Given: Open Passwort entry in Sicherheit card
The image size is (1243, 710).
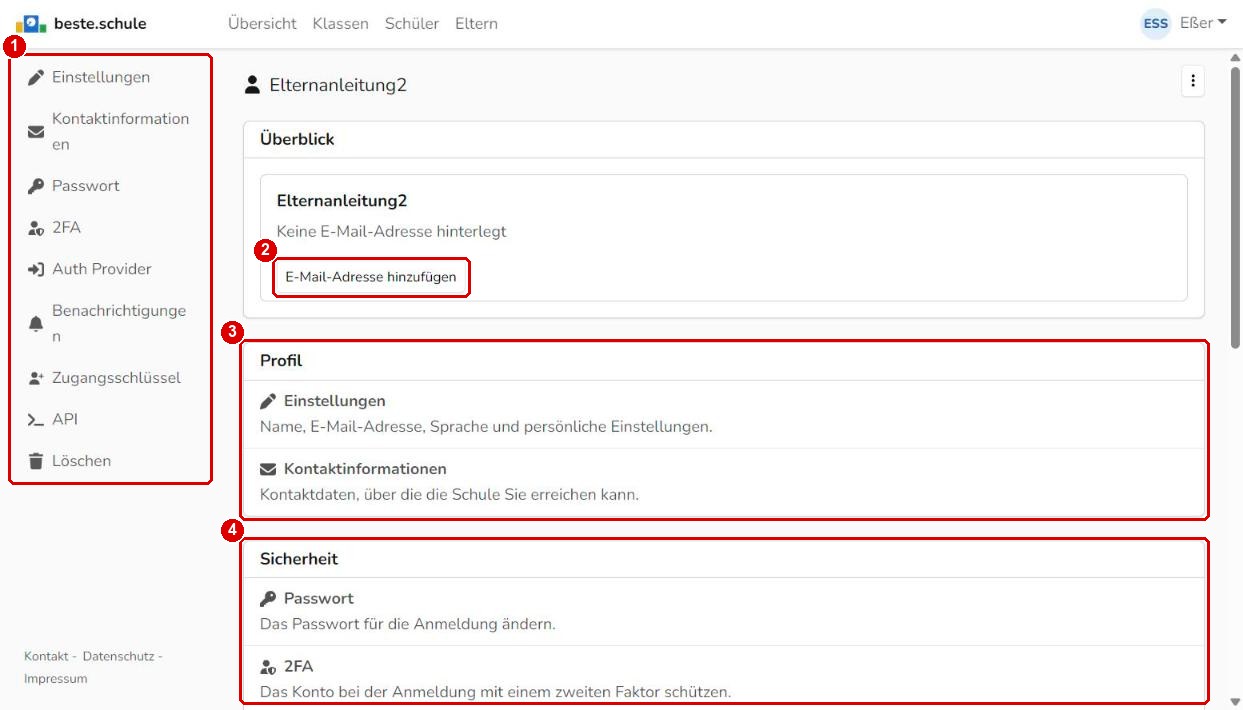Looking at the screenshot, I should (724, 611).
